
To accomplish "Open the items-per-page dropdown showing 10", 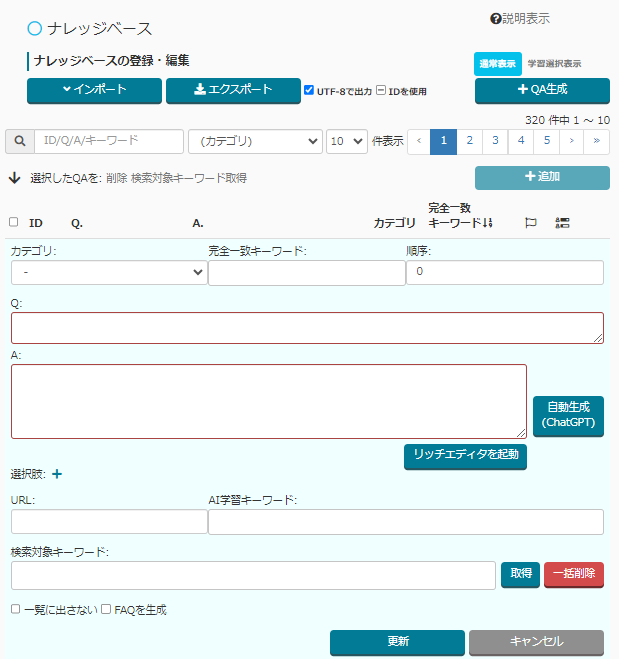I will pyautogui.click(x=346, y=141).
